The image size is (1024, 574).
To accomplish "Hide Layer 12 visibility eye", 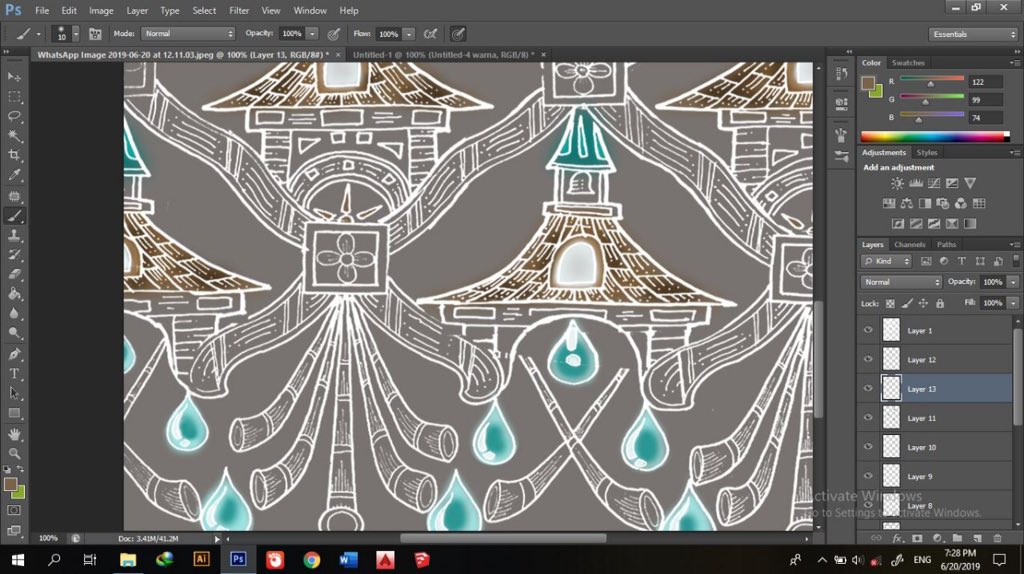I will point(868,359).
